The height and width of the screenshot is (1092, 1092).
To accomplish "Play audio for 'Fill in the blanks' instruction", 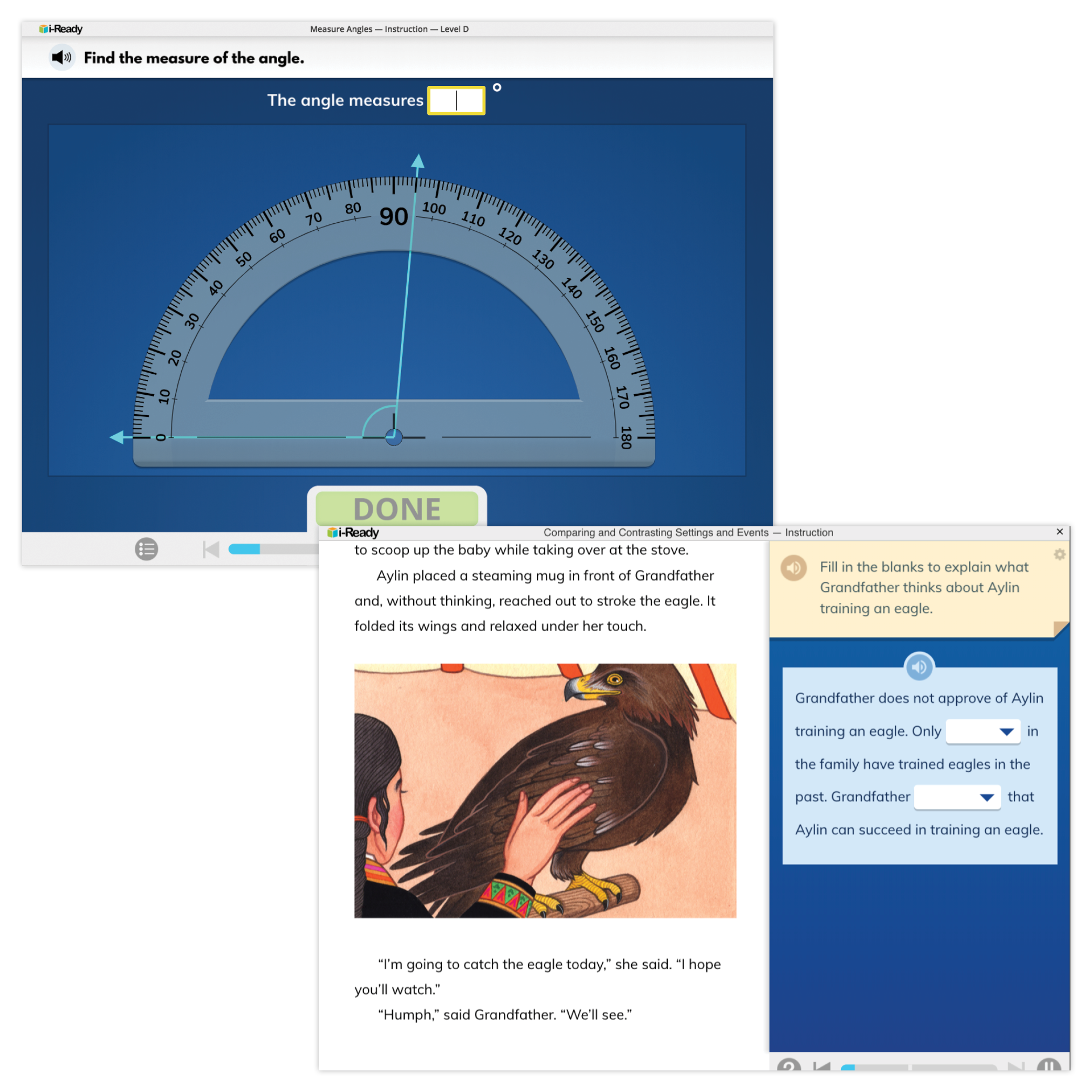I will pyautogui.click(x=794, y=567).
